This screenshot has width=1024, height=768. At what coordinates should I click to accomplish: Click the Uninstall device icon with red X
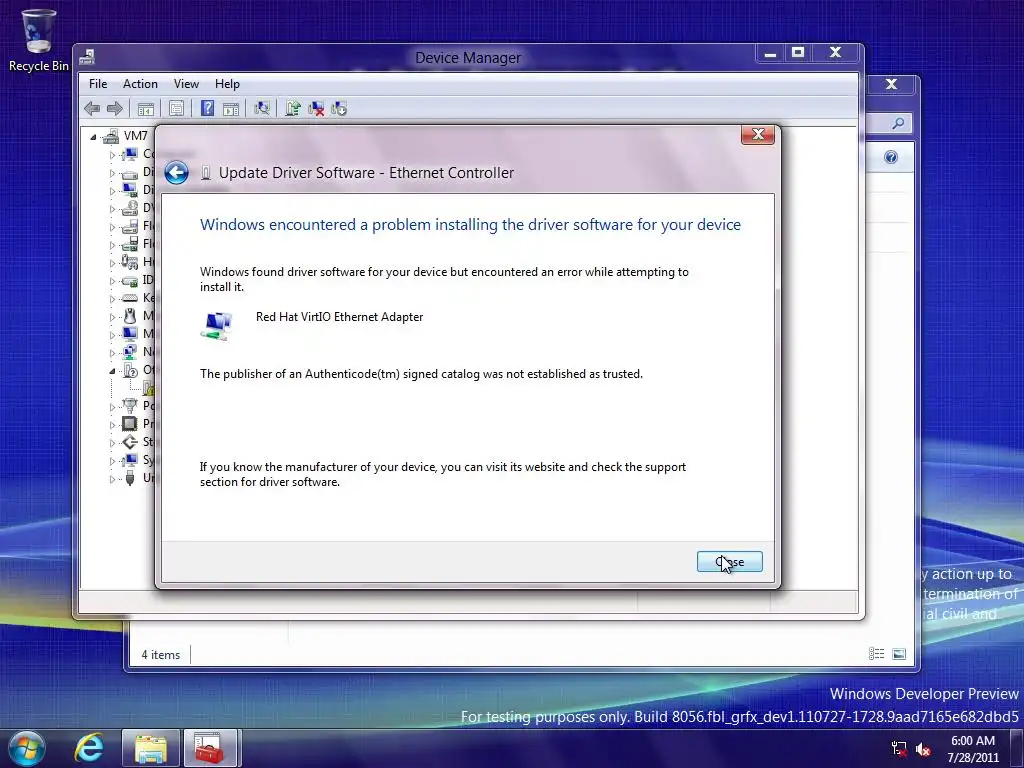point(316,108)
